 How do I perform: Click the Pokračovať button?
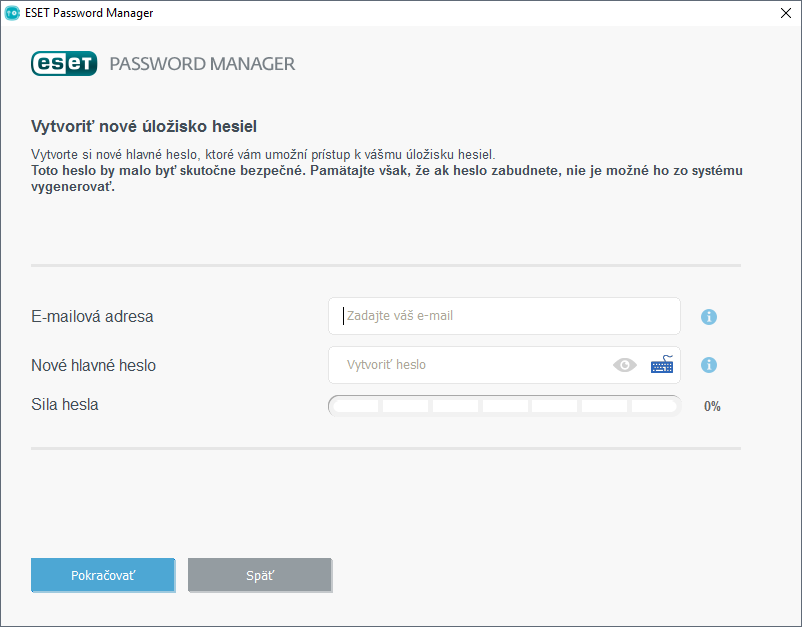103,575
